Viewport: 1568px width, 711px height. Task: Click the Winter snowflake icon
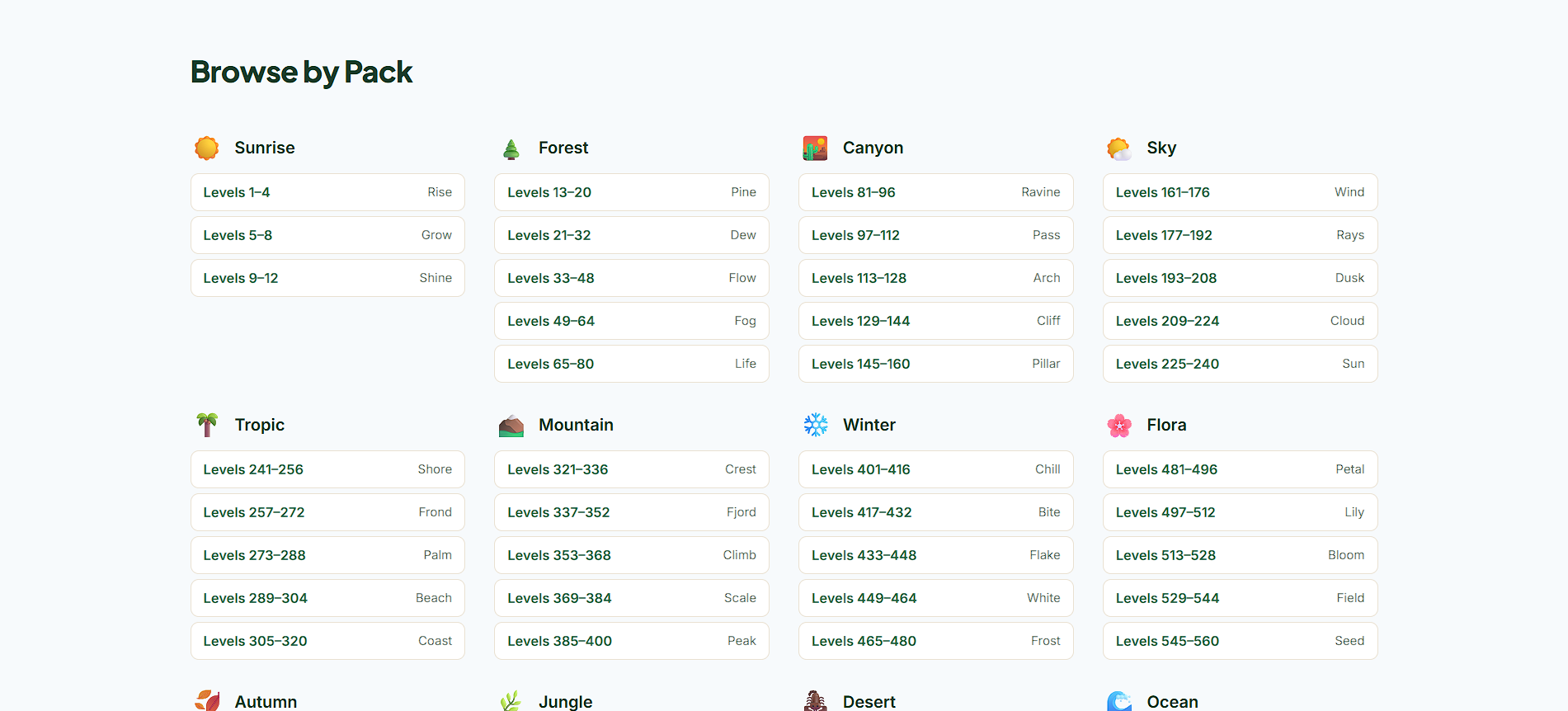coord(816,425)
